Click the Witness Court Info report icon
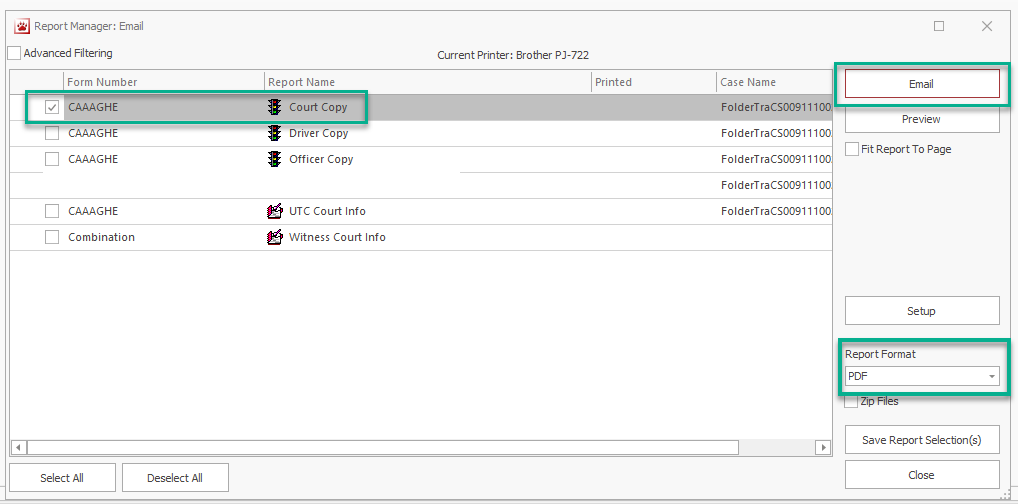Screen dimensions: 1018x504 click(x=274, y=237)
